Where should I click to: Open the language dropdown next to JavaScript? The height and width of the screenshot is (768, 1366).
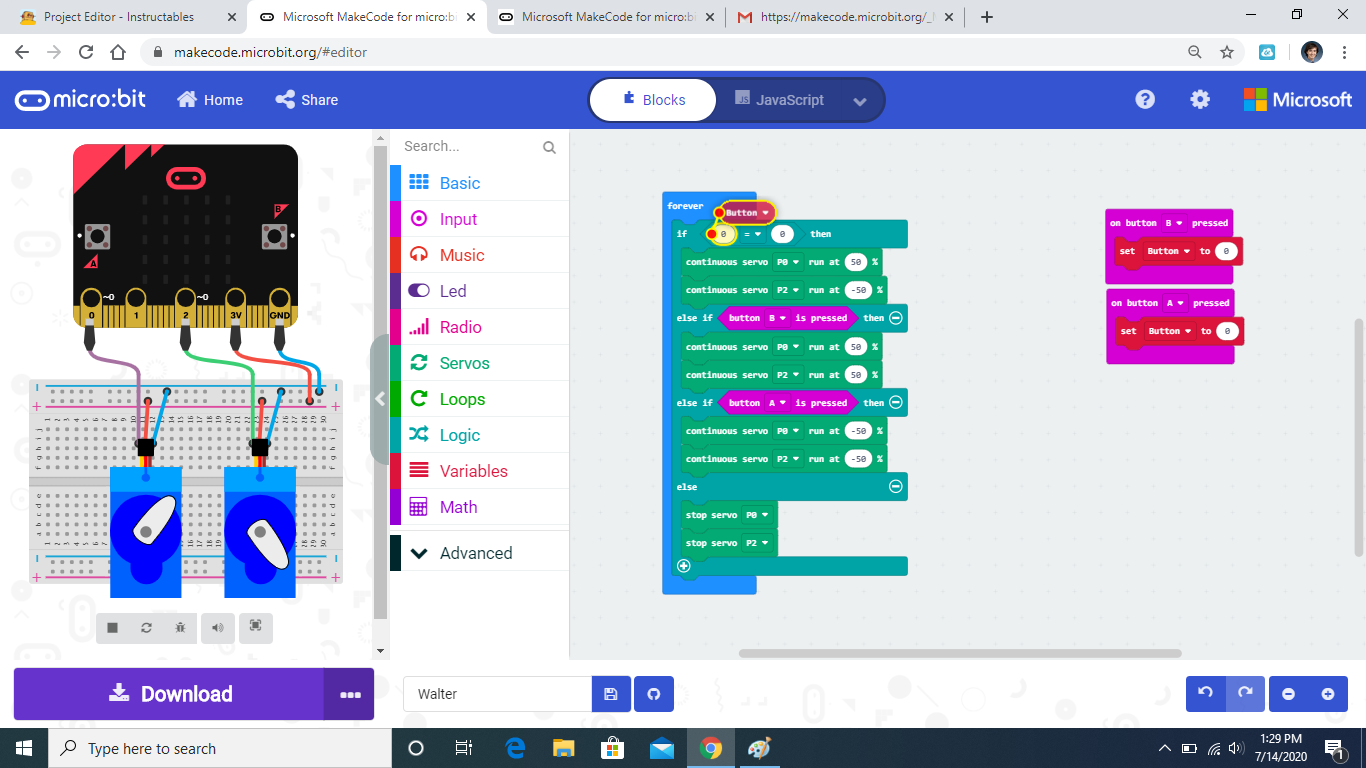[860, 100]
